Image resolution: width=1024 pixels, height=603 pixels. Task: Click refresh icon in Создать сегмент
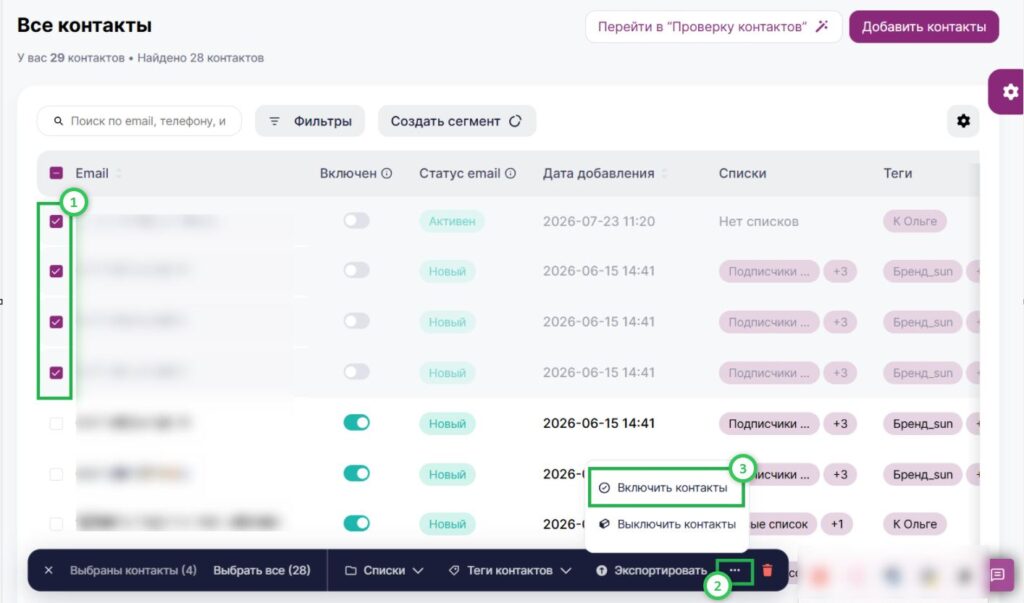point(515,121)
